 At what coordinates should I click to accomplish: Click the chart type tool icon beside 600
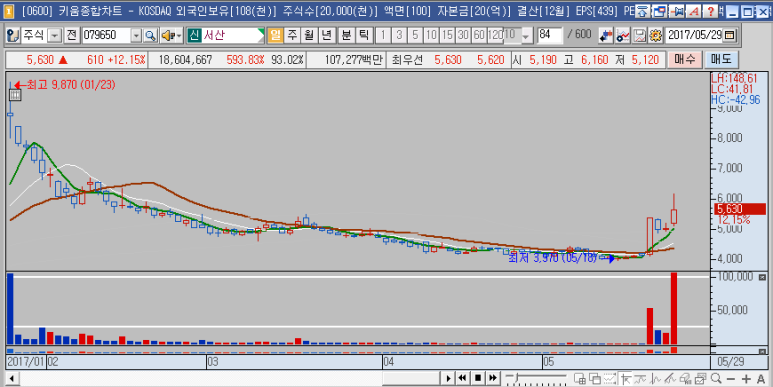pyautogui.click(x=606, y=35)
